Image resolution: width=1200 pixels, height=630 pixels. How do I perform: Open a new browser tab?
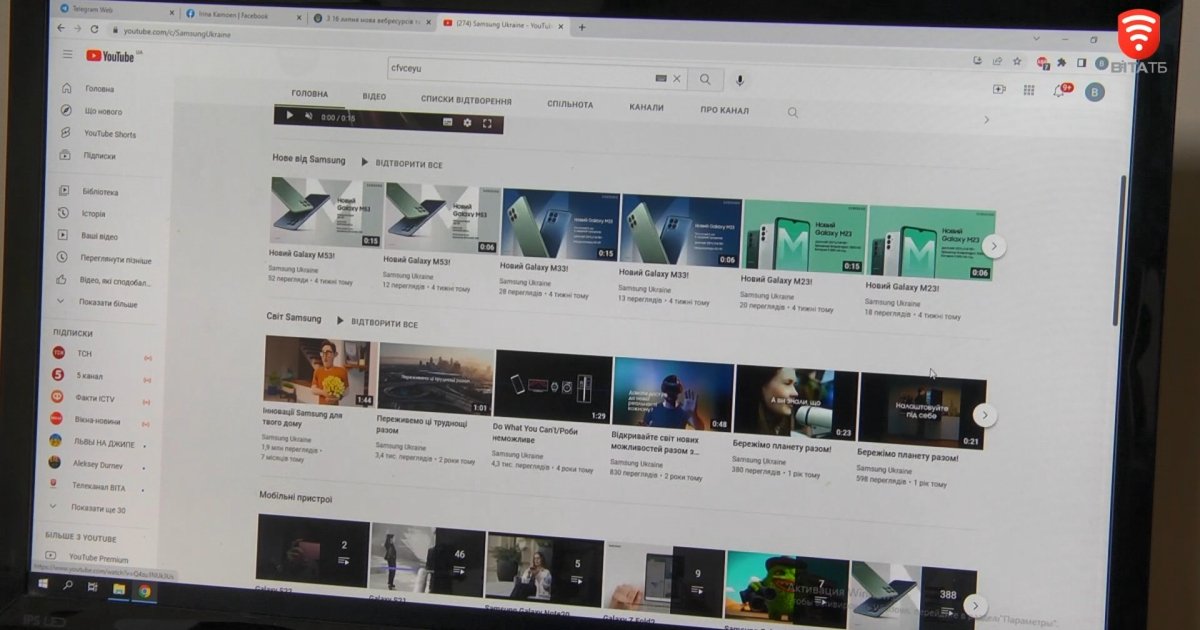pos(582,27)
